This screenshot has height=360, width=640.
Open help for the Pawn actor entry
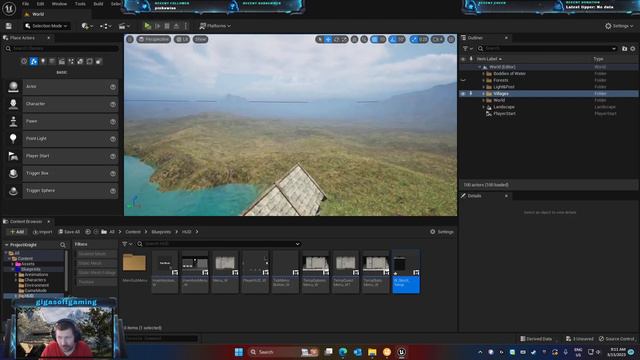point(113,122)
